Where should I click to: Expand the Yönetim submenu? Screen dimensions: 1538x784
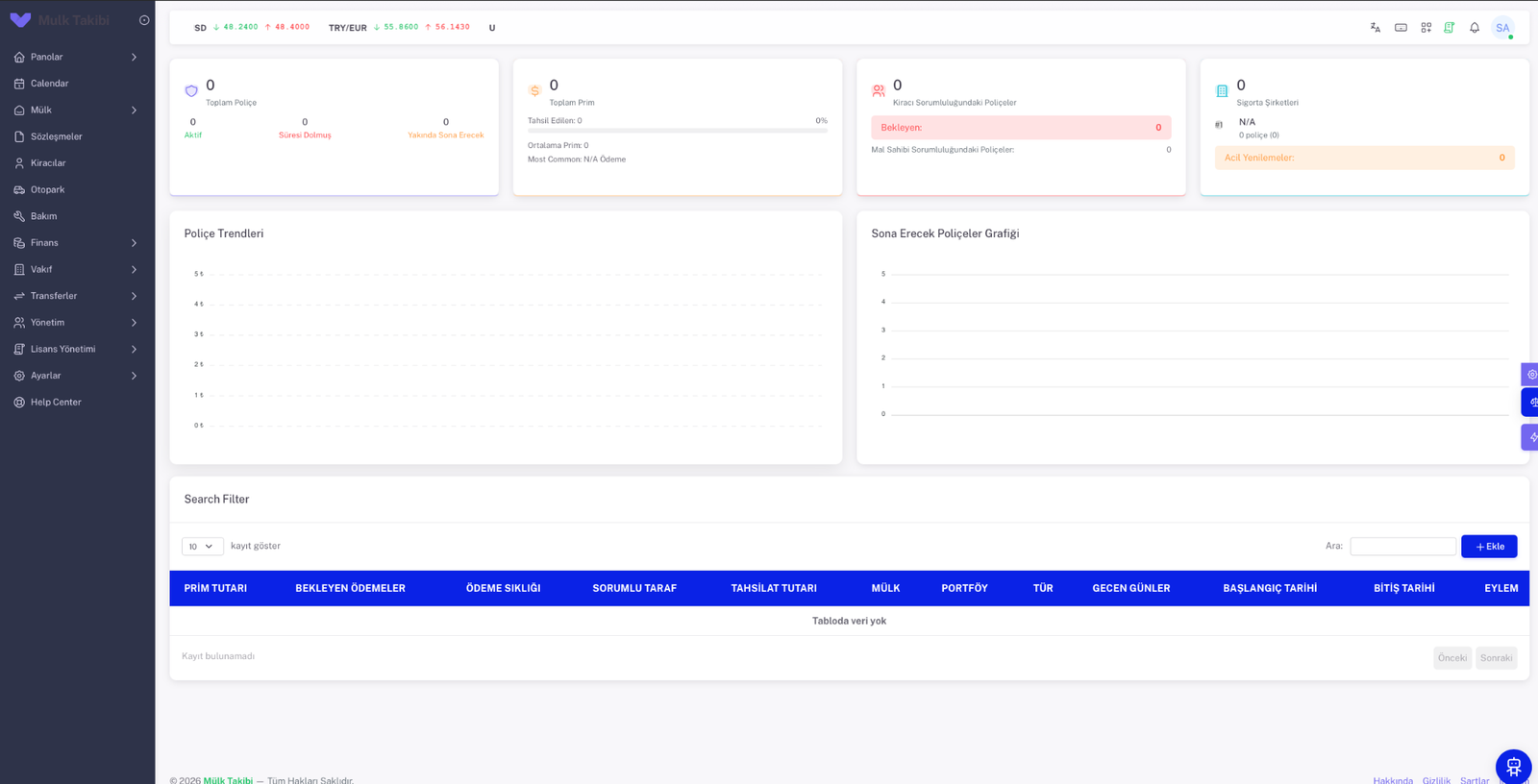coord(77,323)
